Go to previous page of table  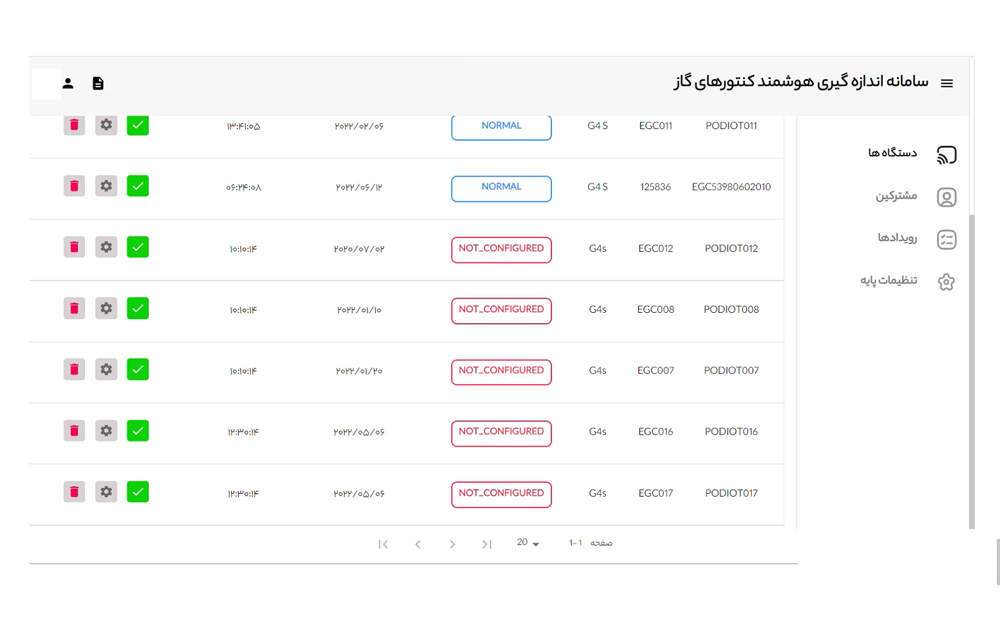418,544
